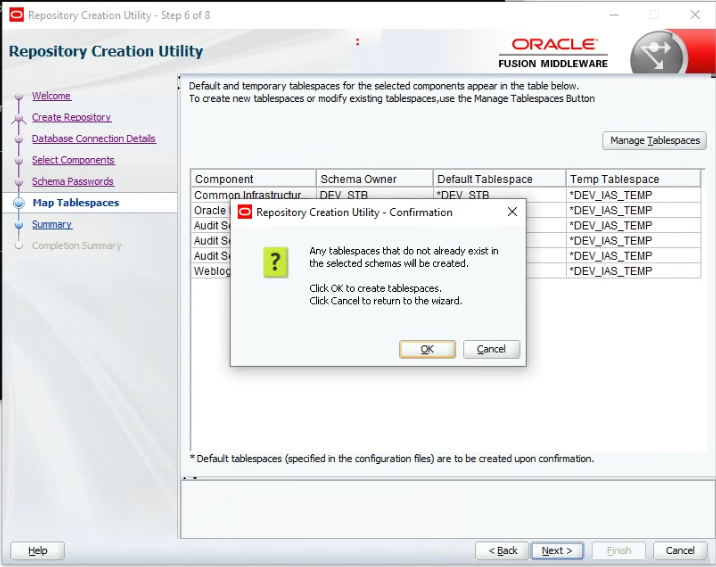Open the Select Components step

(73, 160)
